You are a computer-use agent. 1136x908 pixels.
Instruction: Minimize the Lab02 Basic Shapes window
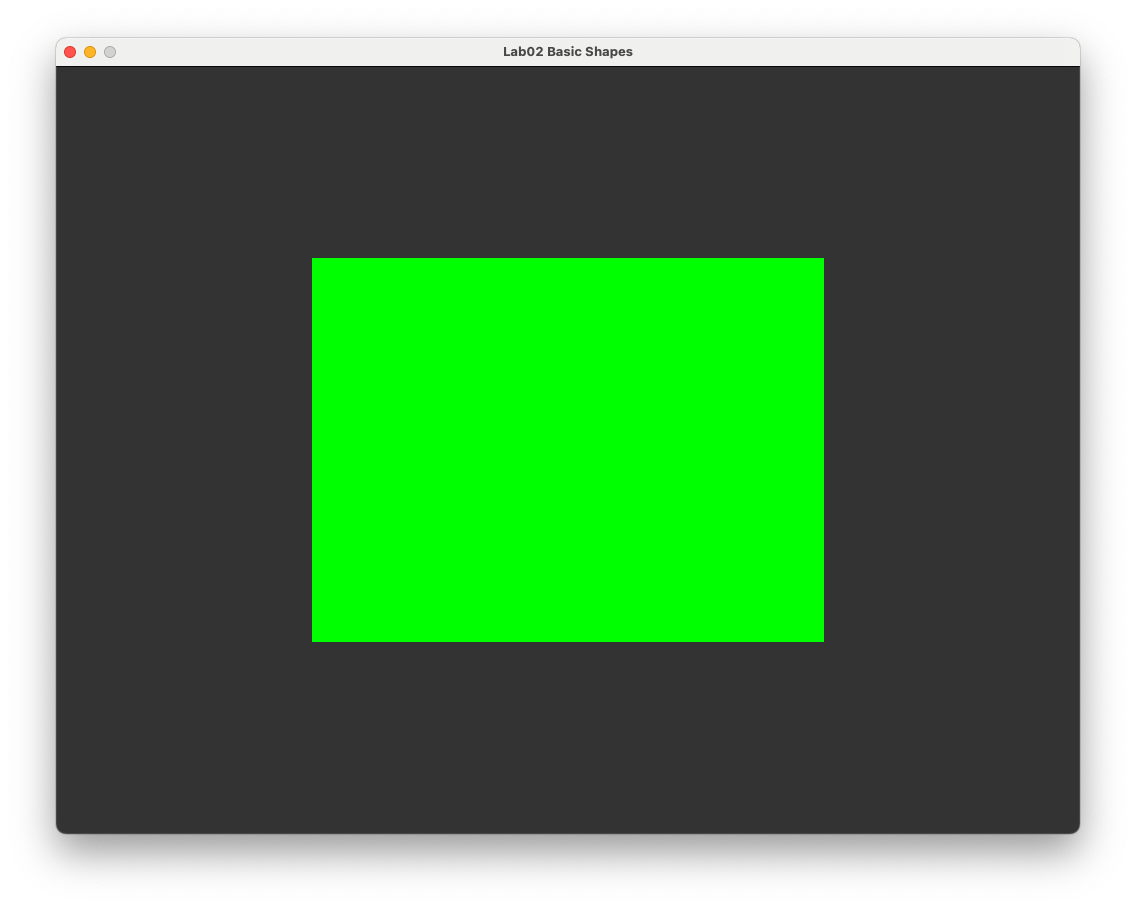(x=90, y=52)
